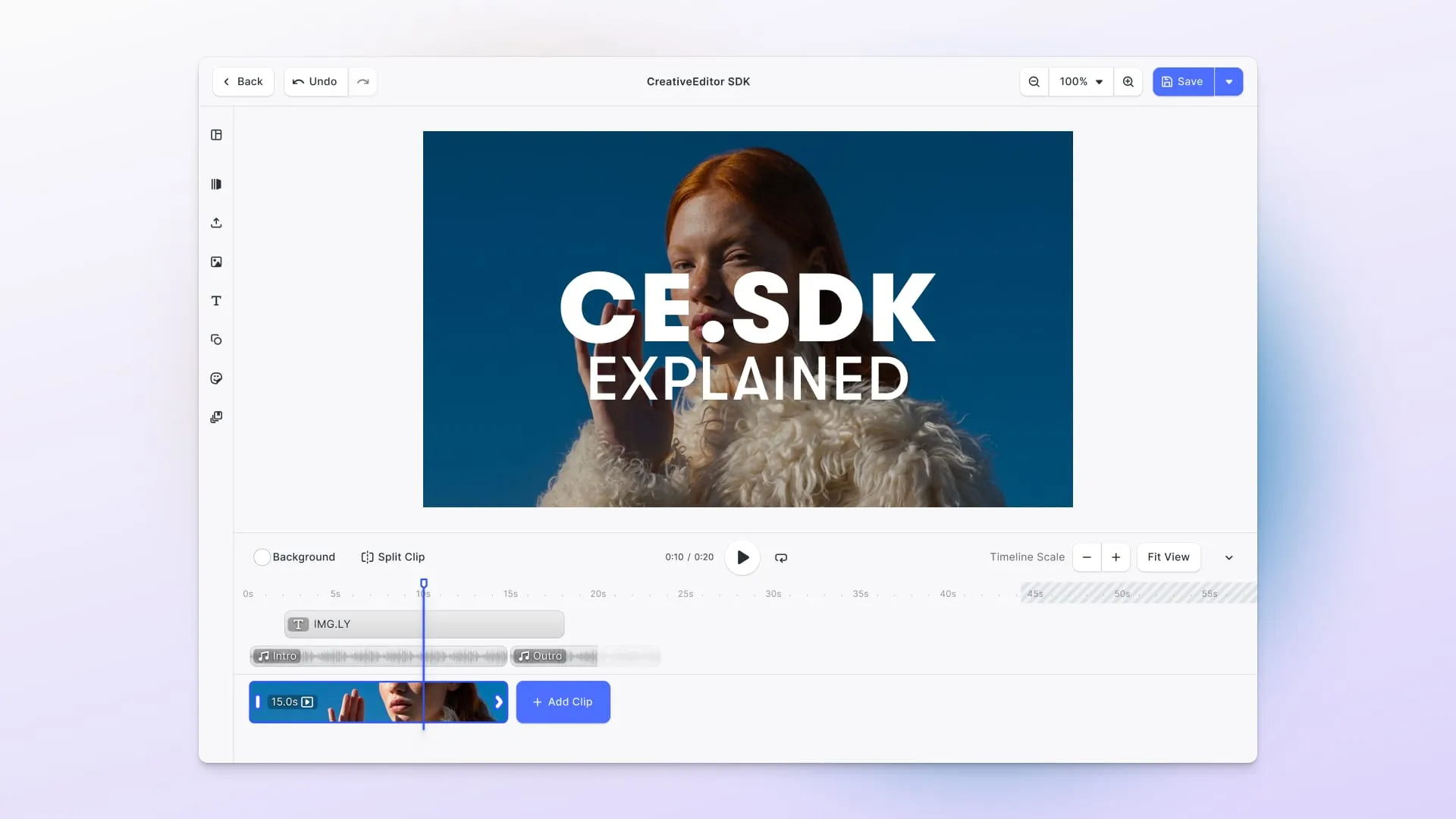Viewport: 1456px width, 819px height.
Task: Decrease timeline scale with minus button
Action: [1087, 557]
